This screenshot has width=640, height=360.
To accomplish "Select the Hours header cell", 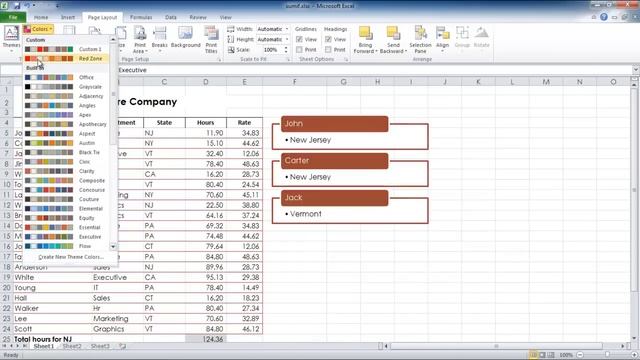I will coord(205,122).
